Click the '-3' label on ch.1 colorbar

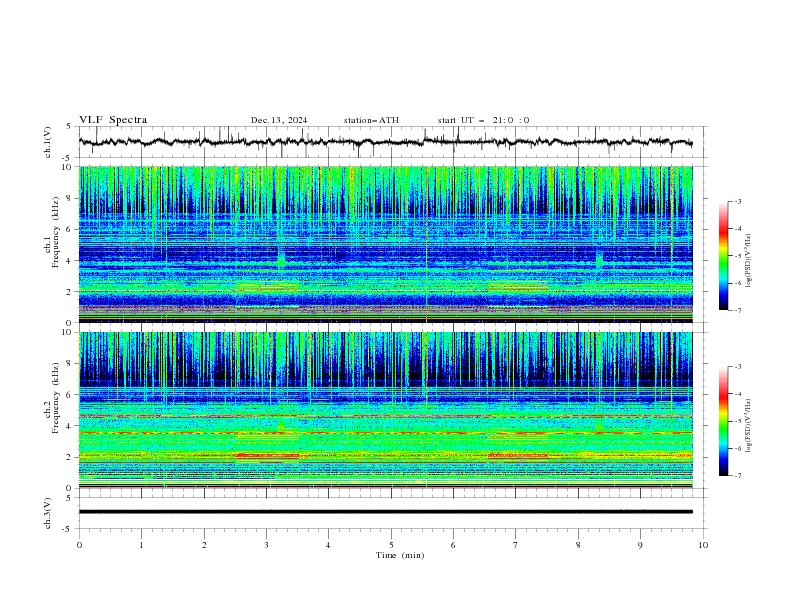[737, 201]
